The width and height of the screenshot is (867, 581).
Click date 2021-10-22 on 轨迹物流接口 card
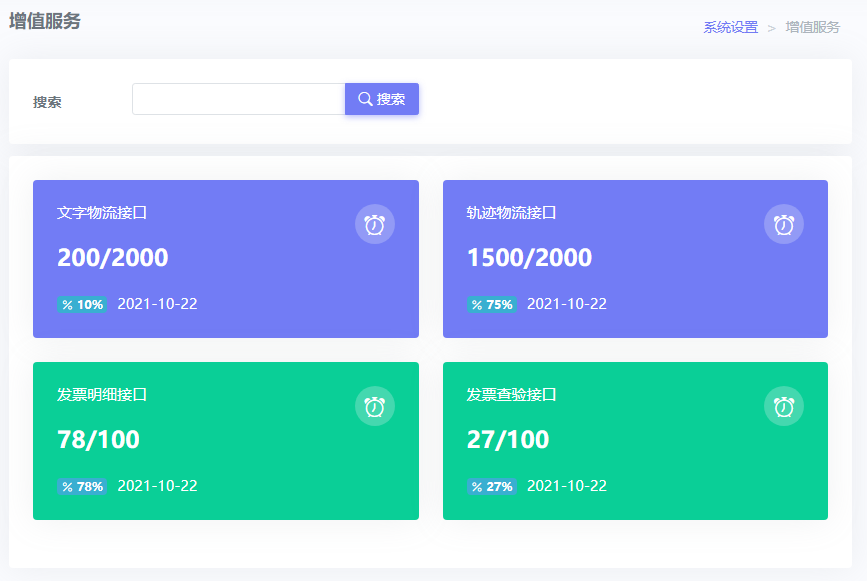pyautogui.click(x=567, y=304)
